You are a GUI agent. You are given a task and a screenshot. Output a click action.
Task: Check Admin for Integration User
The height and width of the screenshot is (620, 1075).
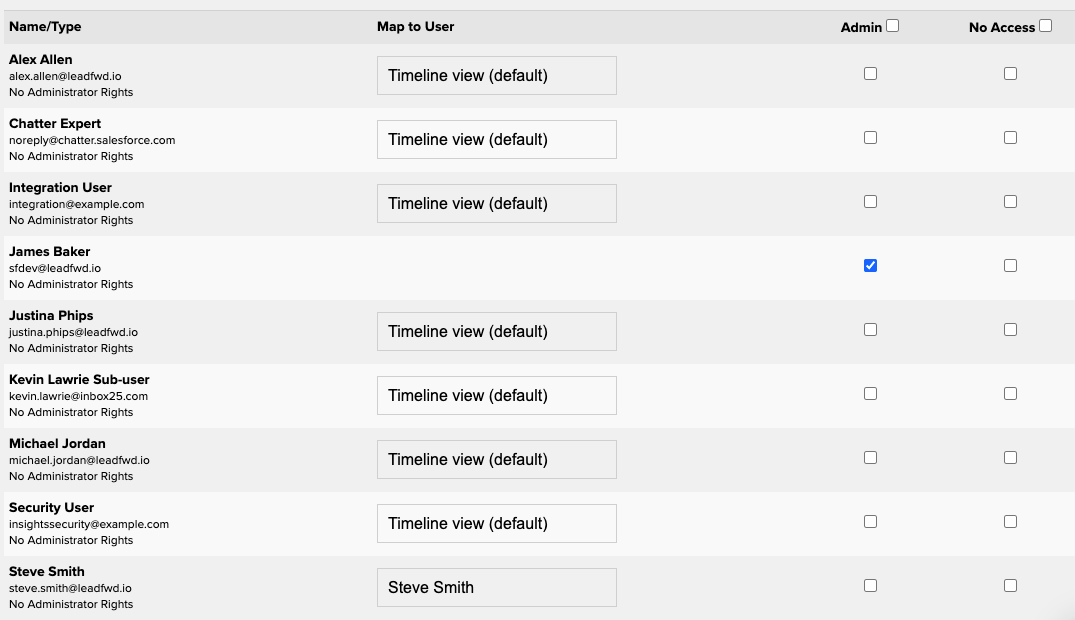870,202
